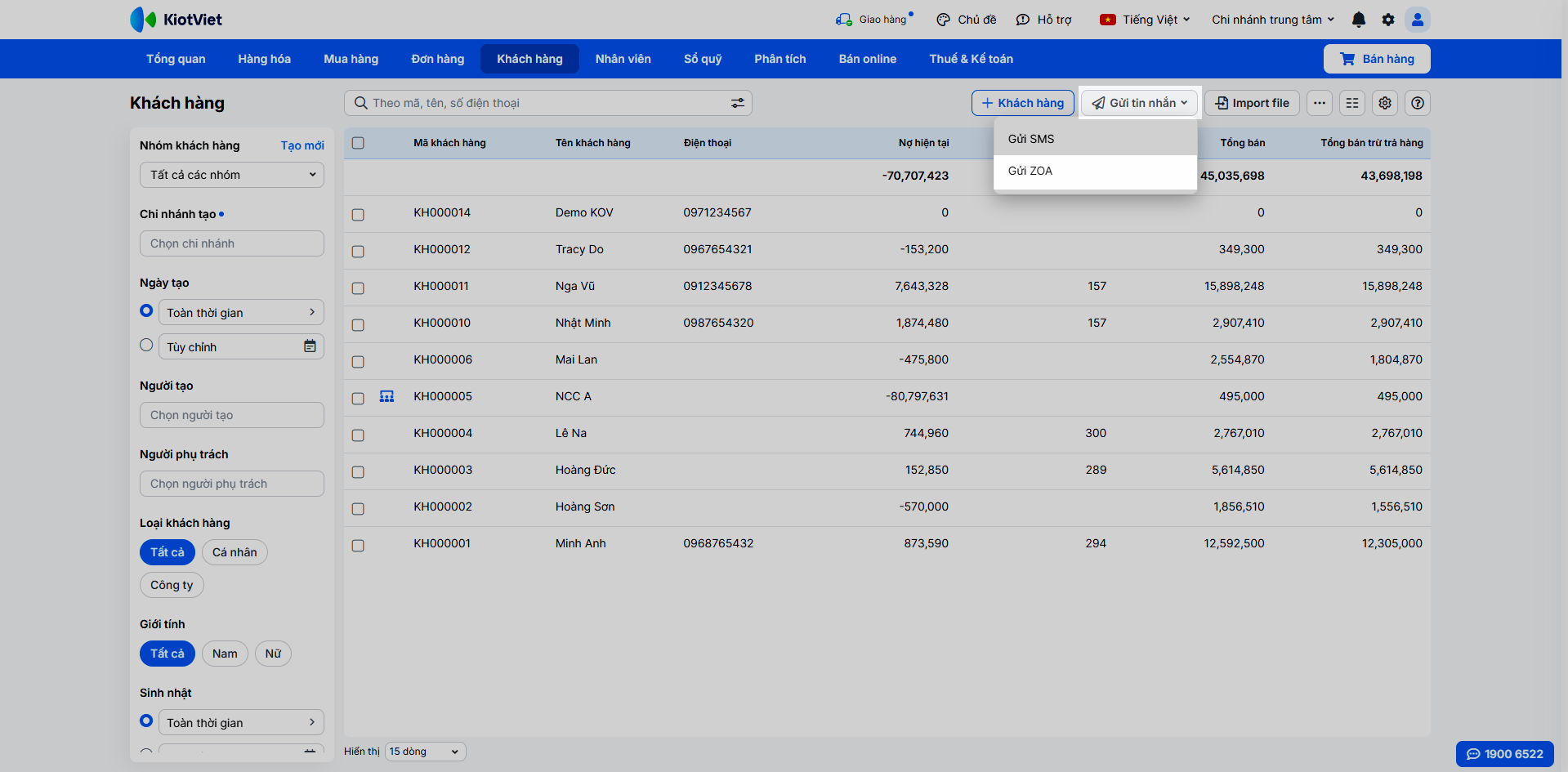Click the calendar icon in Tùy chỉnh field
The width and height of the screenshot is (1568, 772).
click(x=310, y=346)
